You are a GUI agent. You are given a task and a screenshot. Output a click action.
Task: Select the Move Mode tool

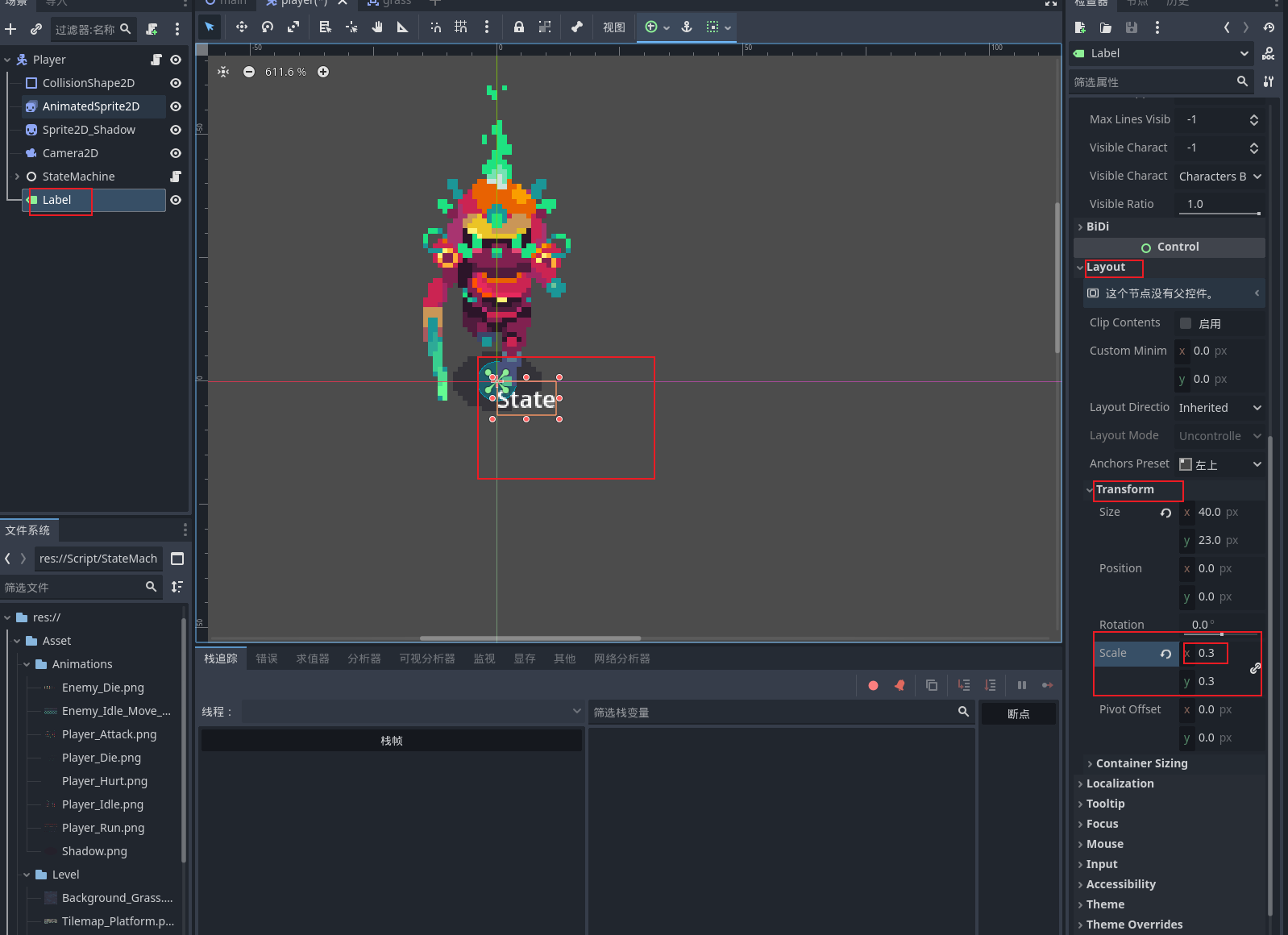pyautogui.click(x=241, y=27)
